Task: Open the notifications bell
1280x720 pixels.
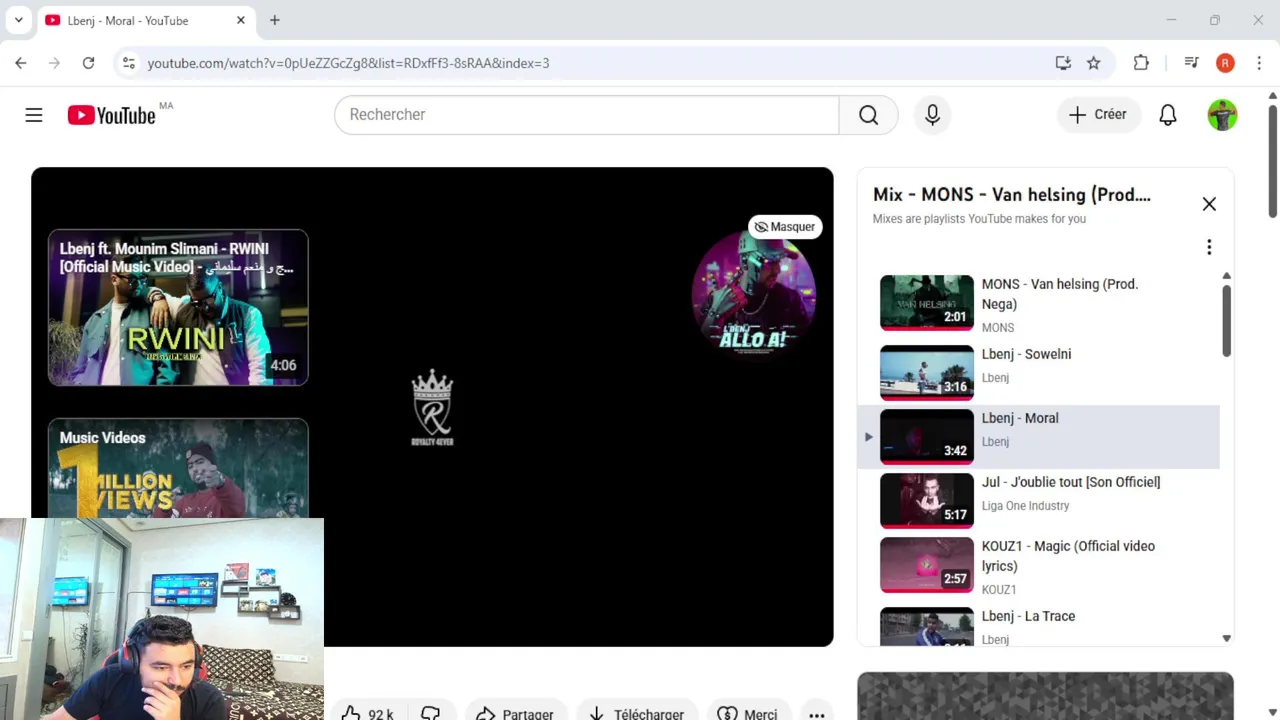Action: (1167, 115)
